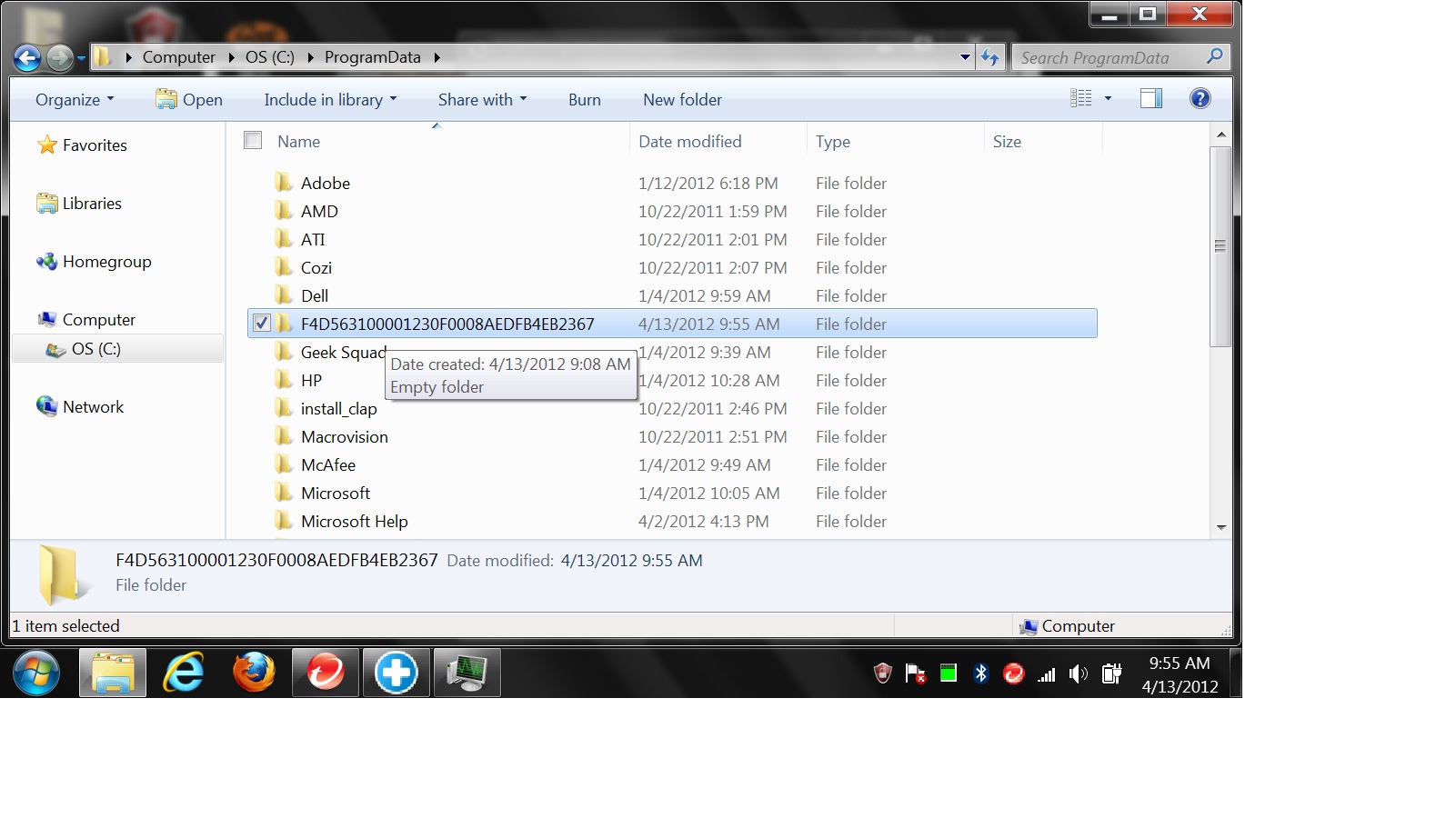This screenshot has width=1456, height=818.
Task: Open Internet Explorer from the taskbar
Action: click(x=184, y=673)
